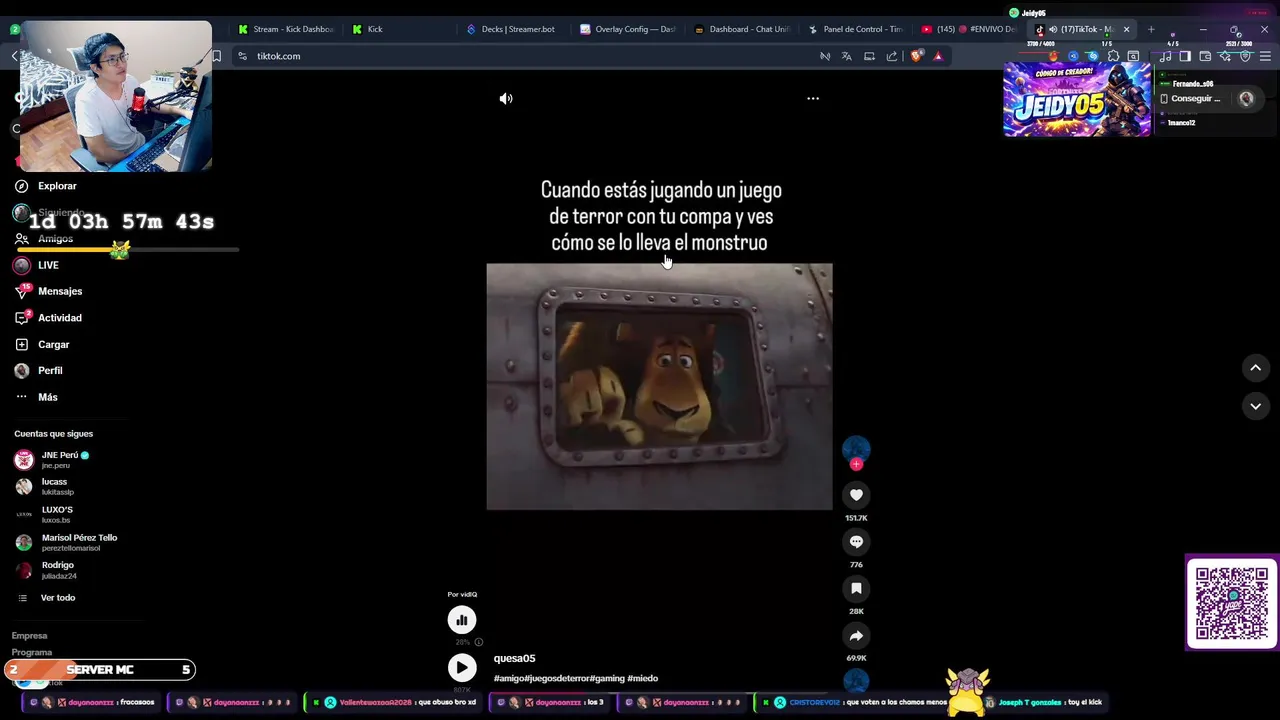Open the Brave Shields lion icon

pos(916,56)
